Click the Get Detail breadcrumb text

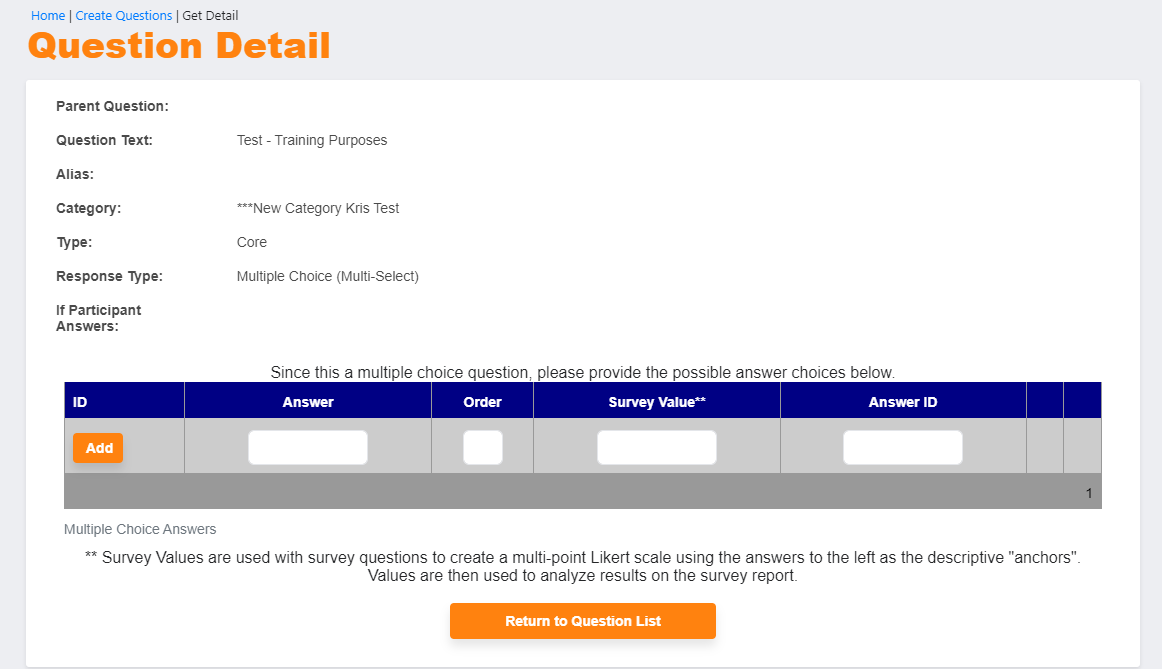[x=210, y=16]
